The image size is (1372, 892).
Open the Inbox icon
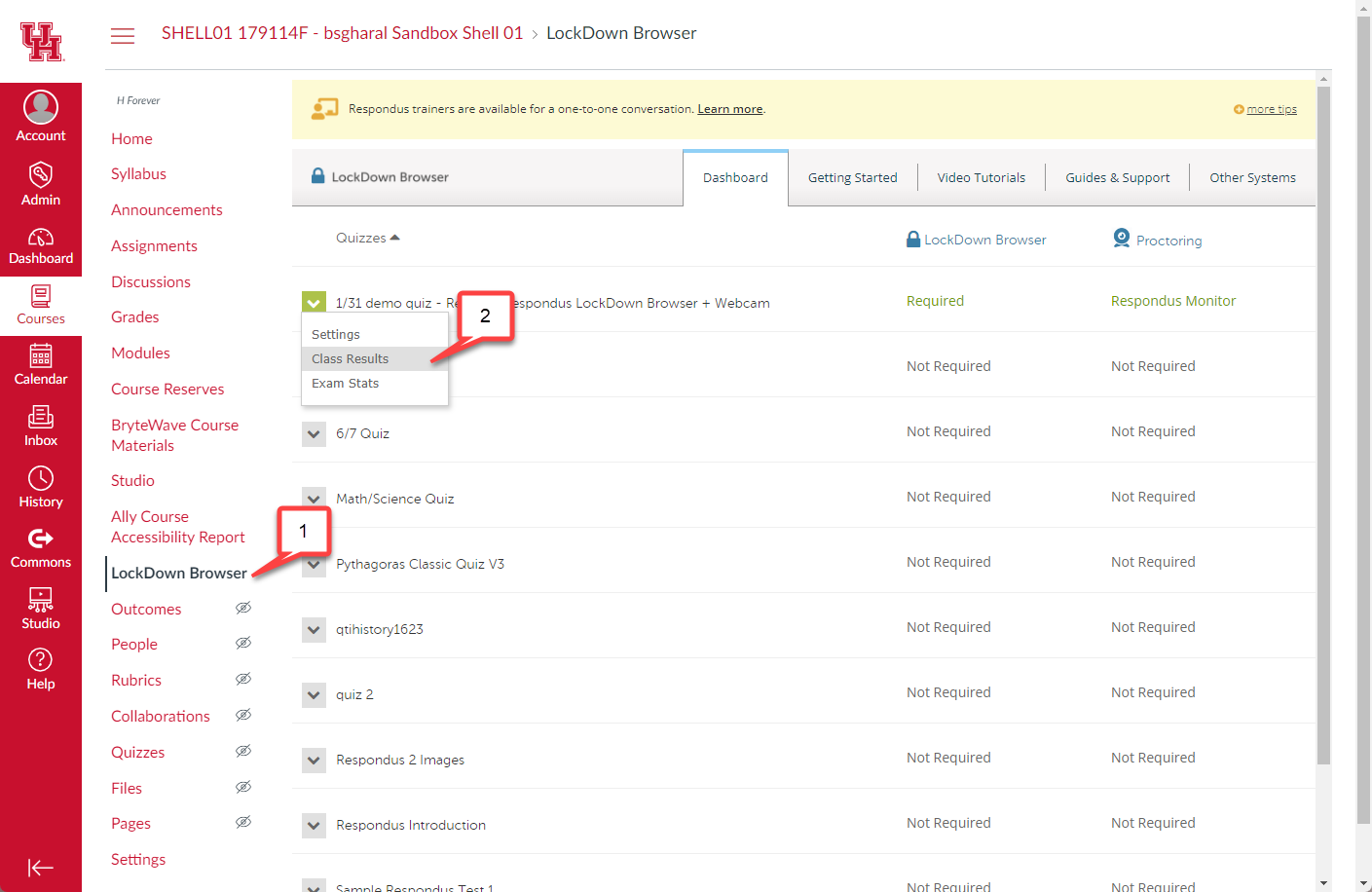(x=41, y=417)
